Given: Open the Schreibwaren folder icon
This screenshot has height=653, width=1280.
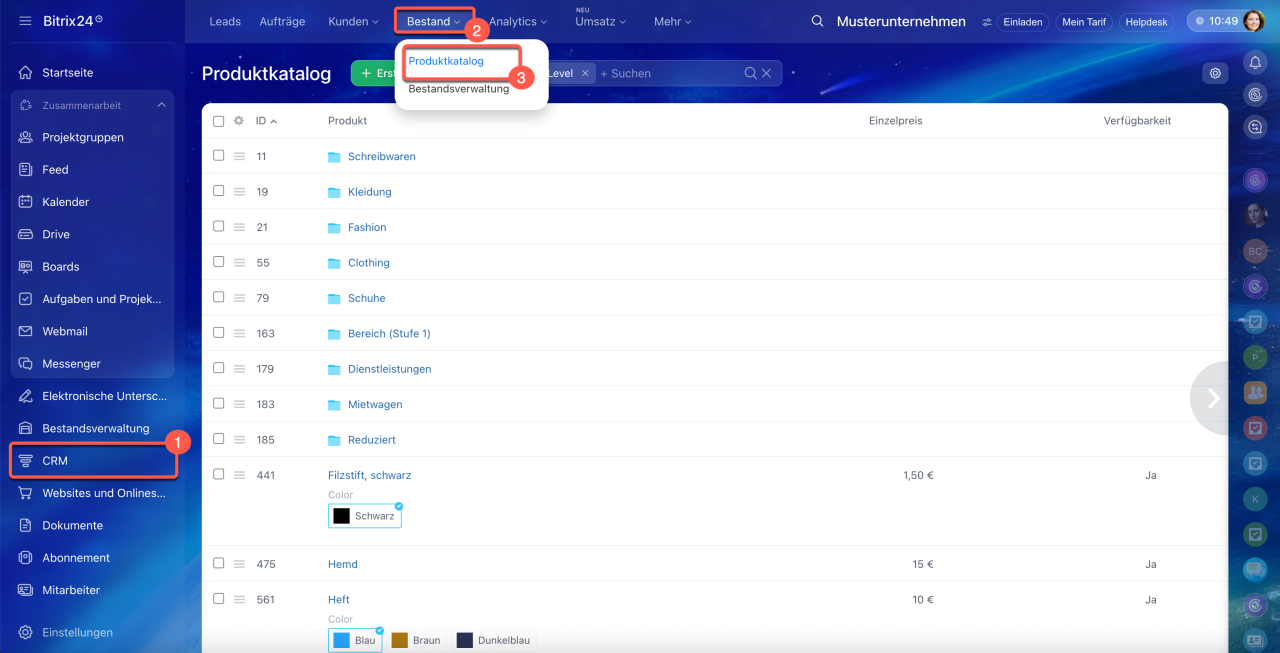Looking at the screenshot, I should coord(334,157).
